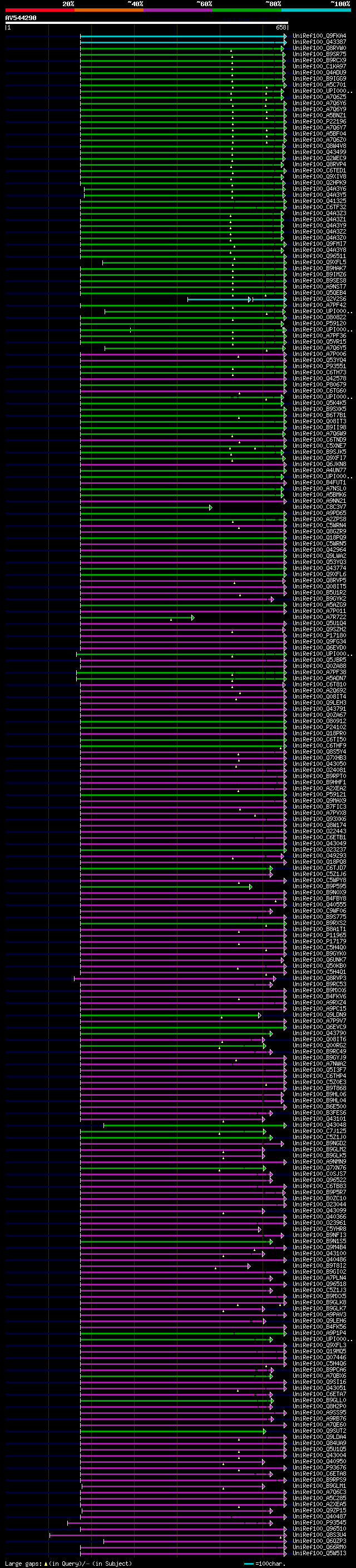Open hit UniRef100_C1K897

[x=319, y=66]
